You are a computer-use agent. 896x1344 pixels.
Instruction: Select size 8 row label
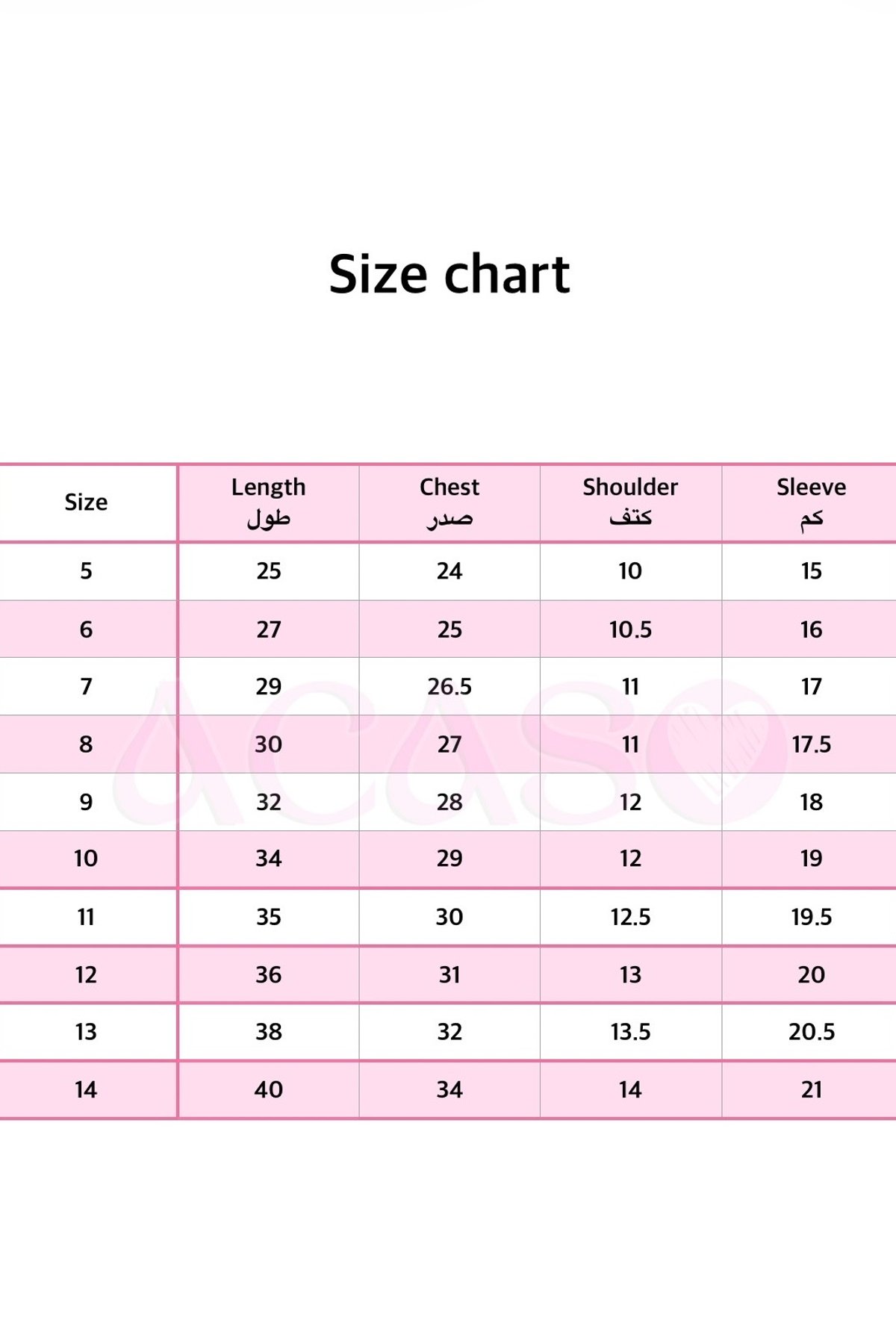86,744
